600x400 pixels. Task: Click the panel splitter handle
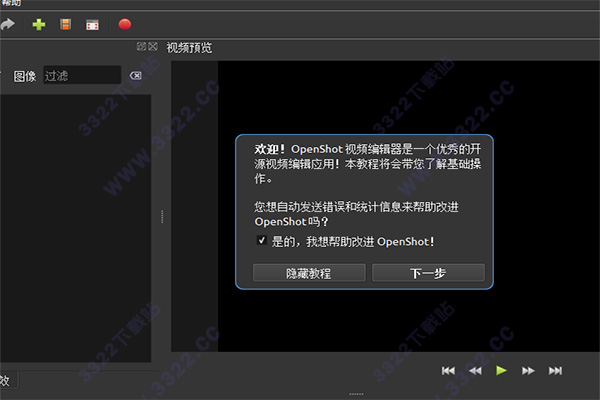(162, 217)
